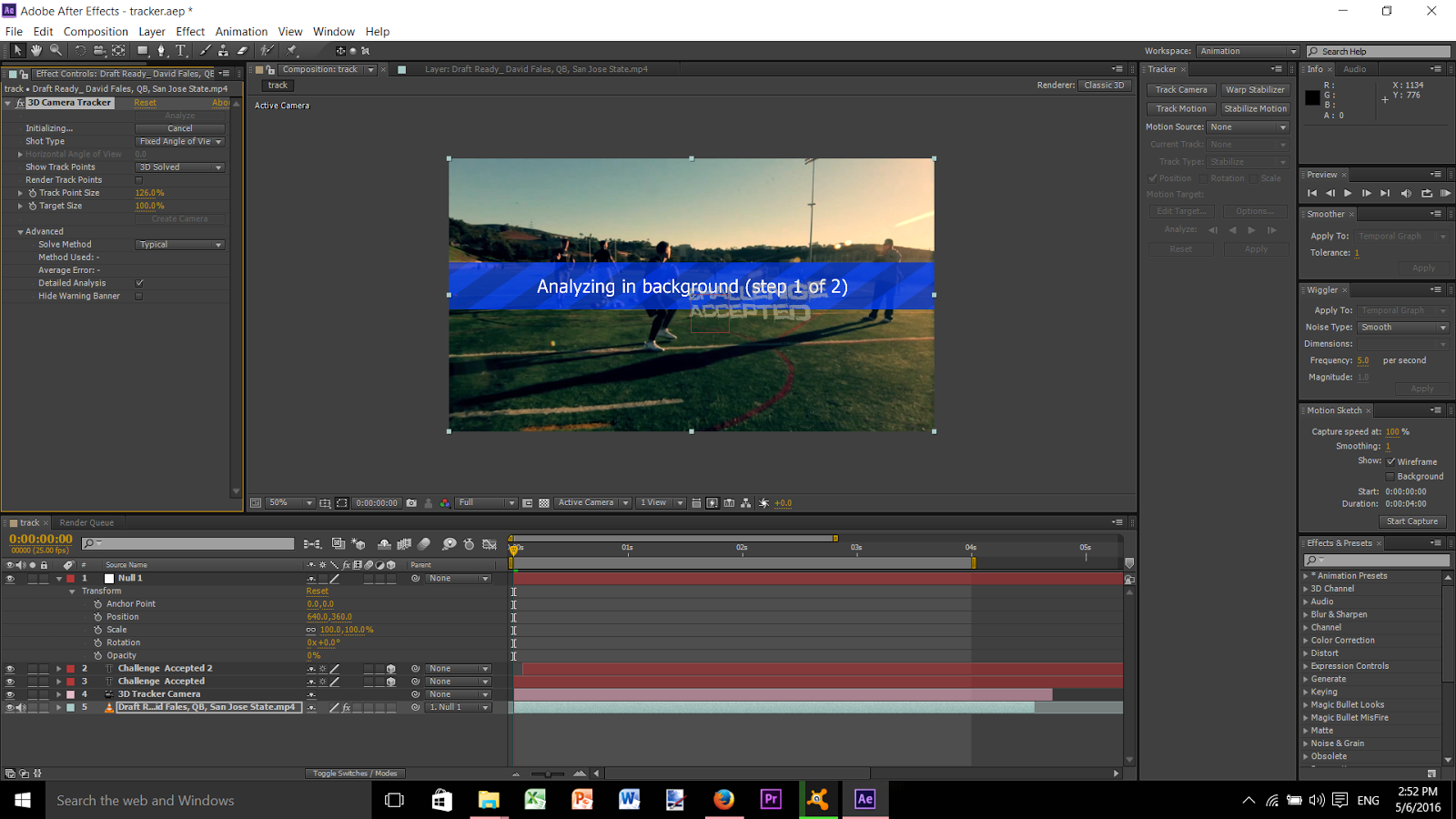Select the Rectangle shape tool

click(x=143, y=51)
